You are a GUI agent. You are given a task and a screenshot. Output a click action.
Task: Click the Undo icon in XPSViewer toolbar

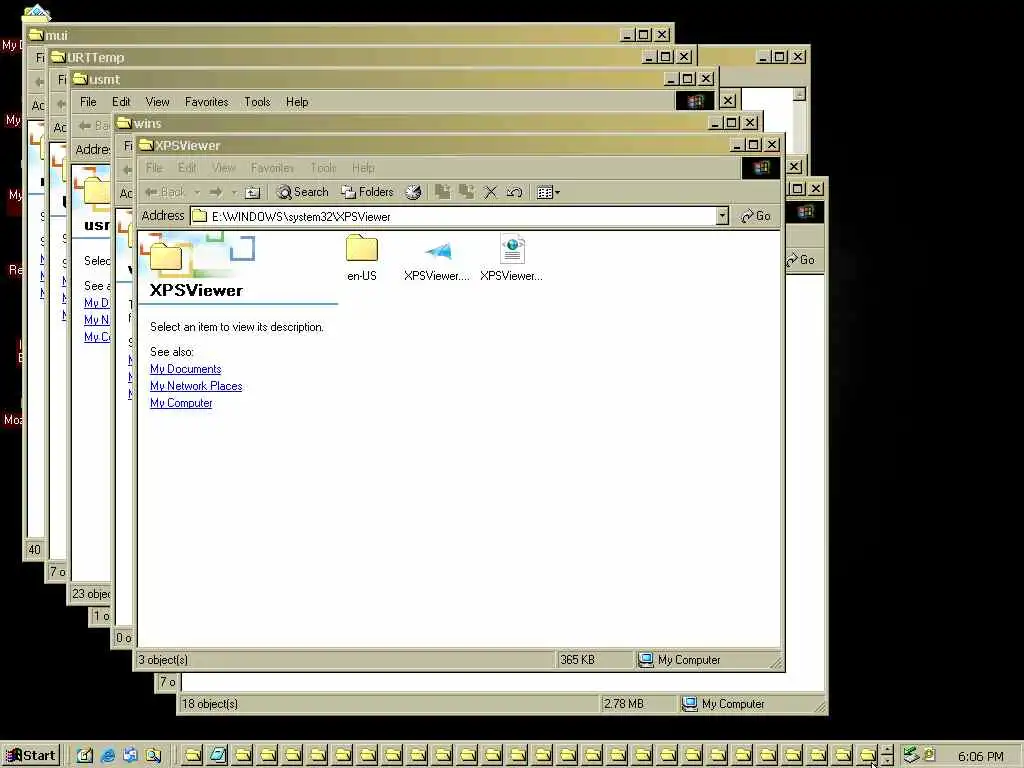click(514, 192)
